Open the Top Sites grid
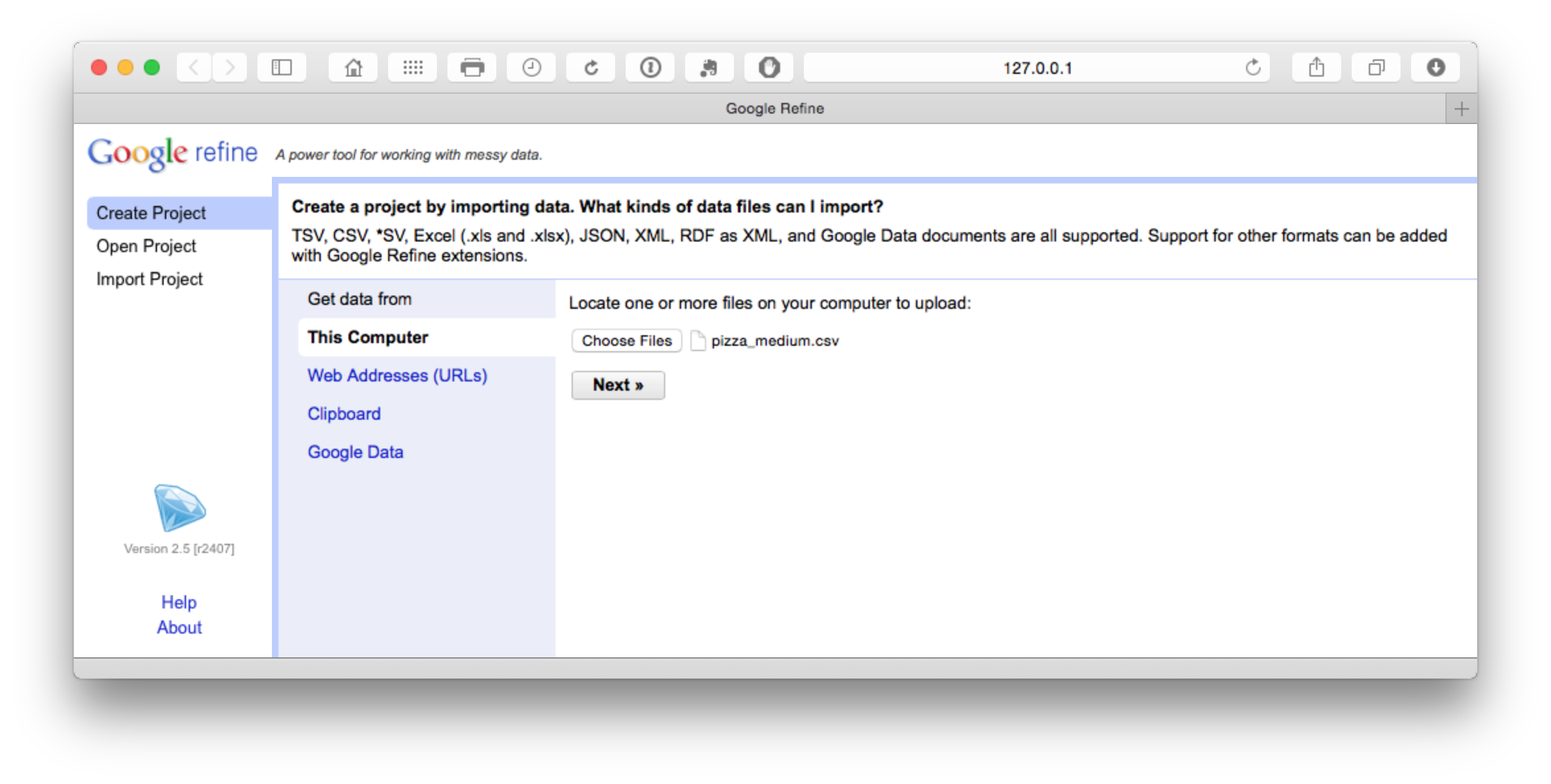This screenshot has width=1551, height=784. pyautogui.click(x=412, y=67)
